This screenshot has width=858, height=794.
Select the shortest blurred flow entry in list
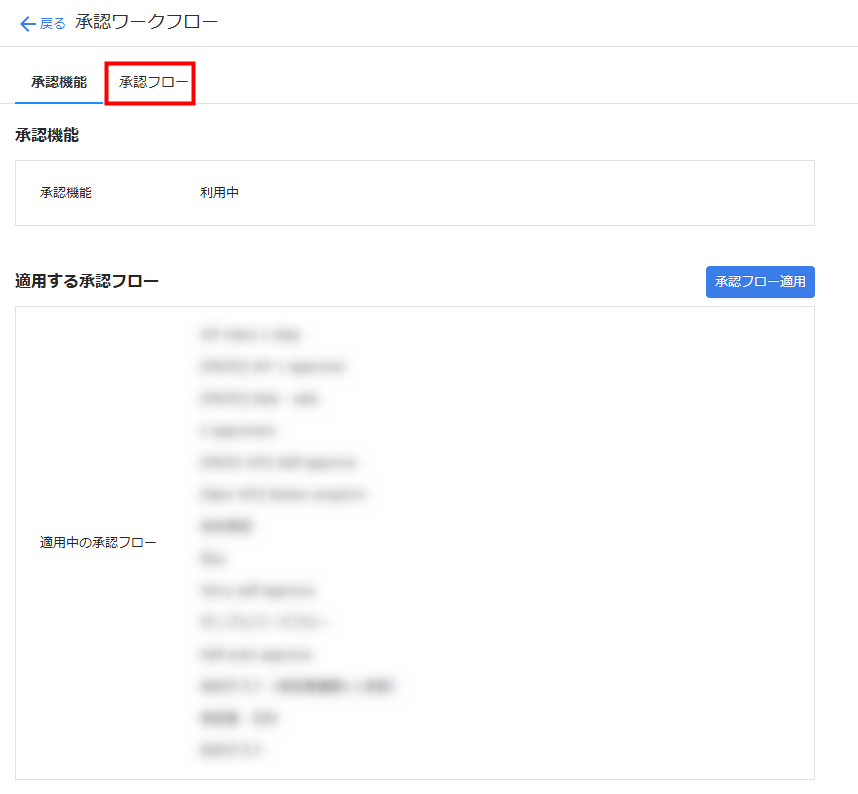213,559
